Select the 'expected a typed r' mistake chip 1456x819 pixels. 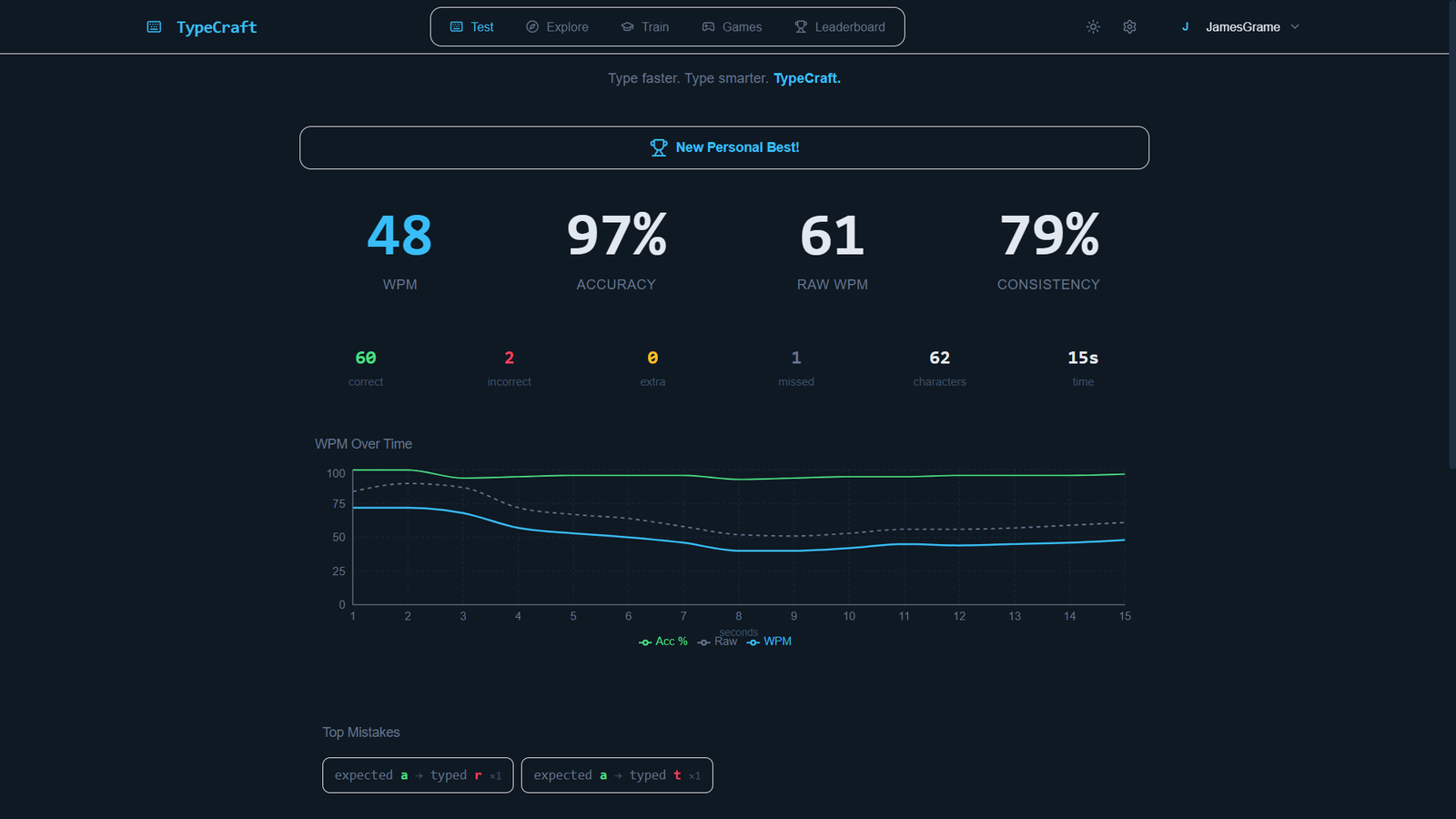click(x=418, y=775)
